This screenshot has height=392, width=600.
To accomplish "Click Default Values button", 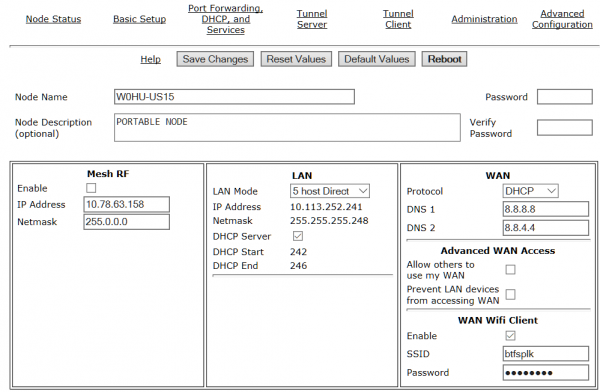I will 377,59.
